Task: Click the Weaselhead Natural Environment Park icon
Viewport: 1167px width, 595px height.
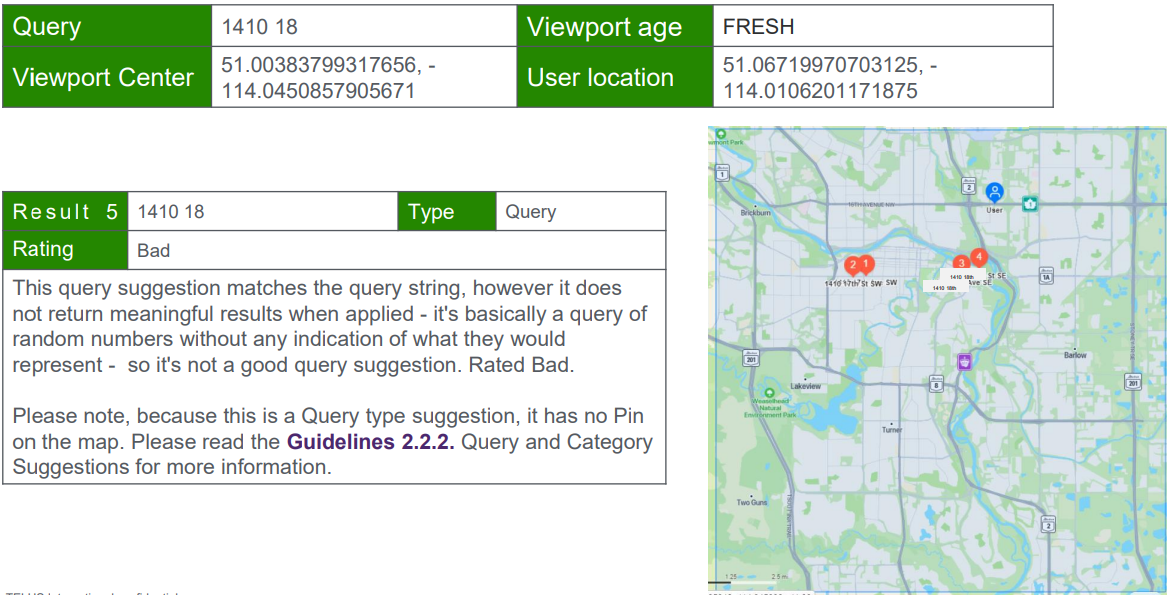Action: coord(768,393)
